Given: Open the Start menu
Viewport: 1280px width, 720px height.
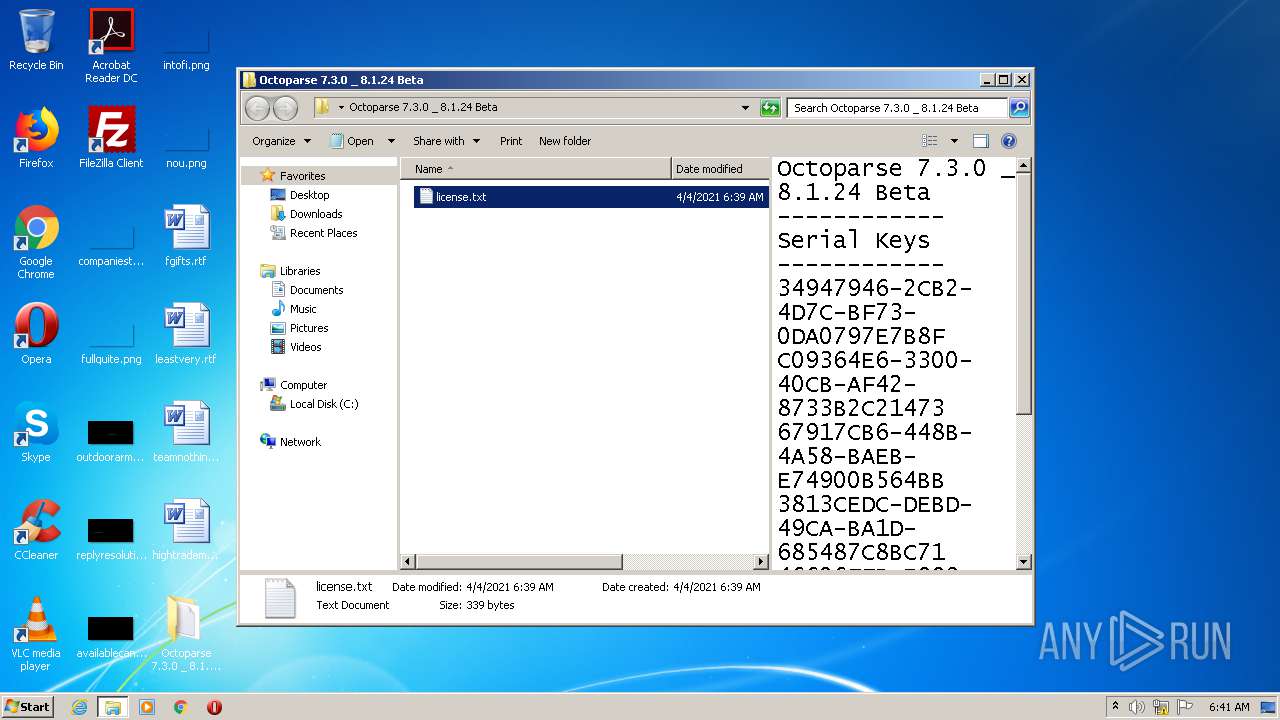Looking at the screenshot, I should [28, 707].
